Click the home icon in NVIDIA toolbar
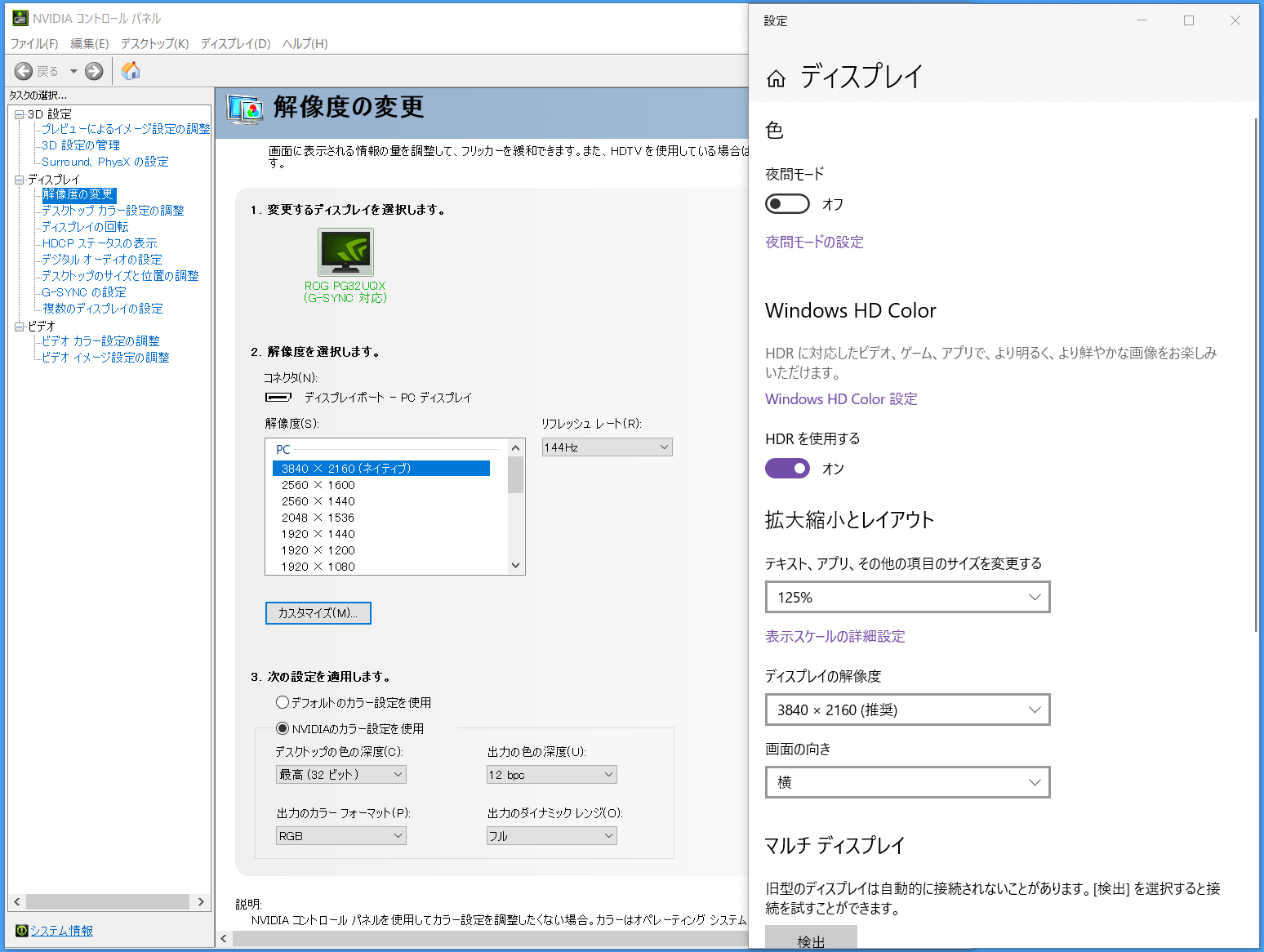 point(131,71)
